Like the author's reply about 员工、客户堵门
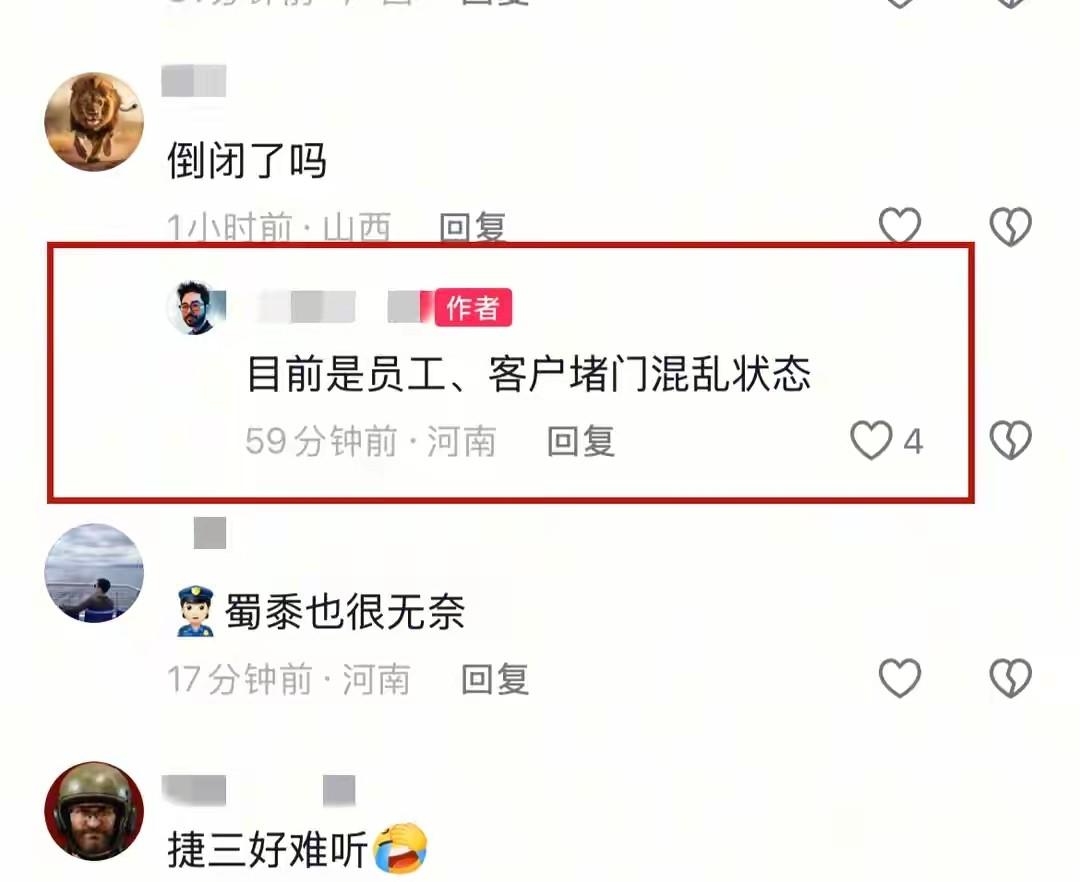 tap(871, 440)
